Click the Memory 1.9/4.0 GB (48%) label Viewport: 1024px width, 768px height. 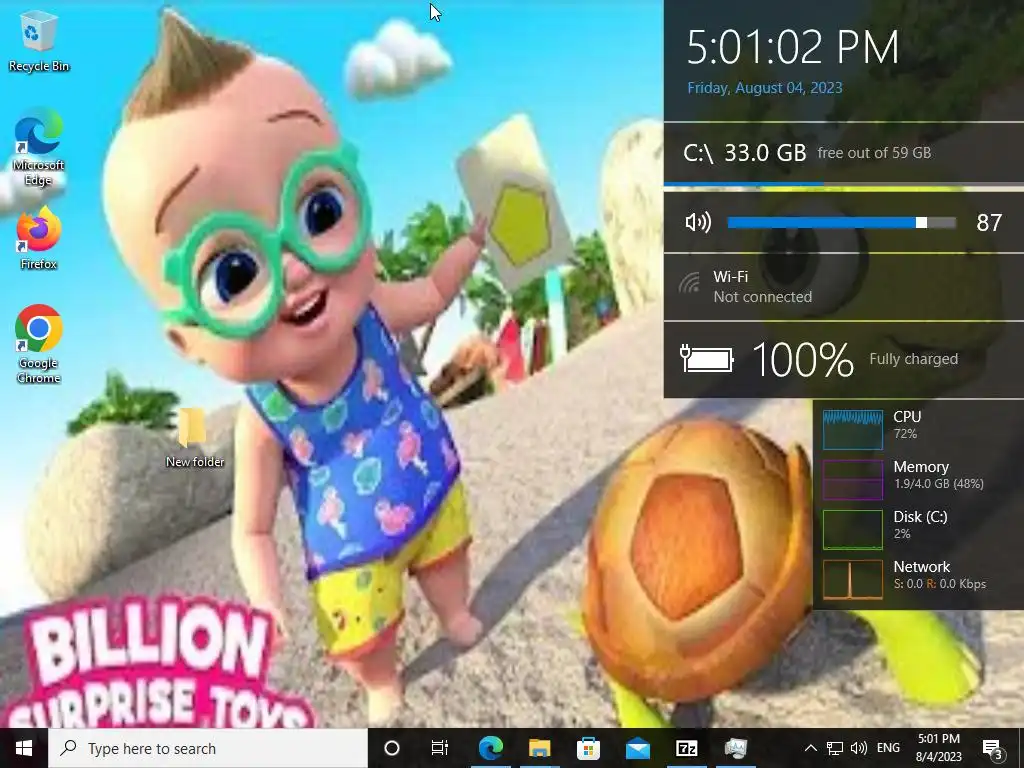[938, 475]
